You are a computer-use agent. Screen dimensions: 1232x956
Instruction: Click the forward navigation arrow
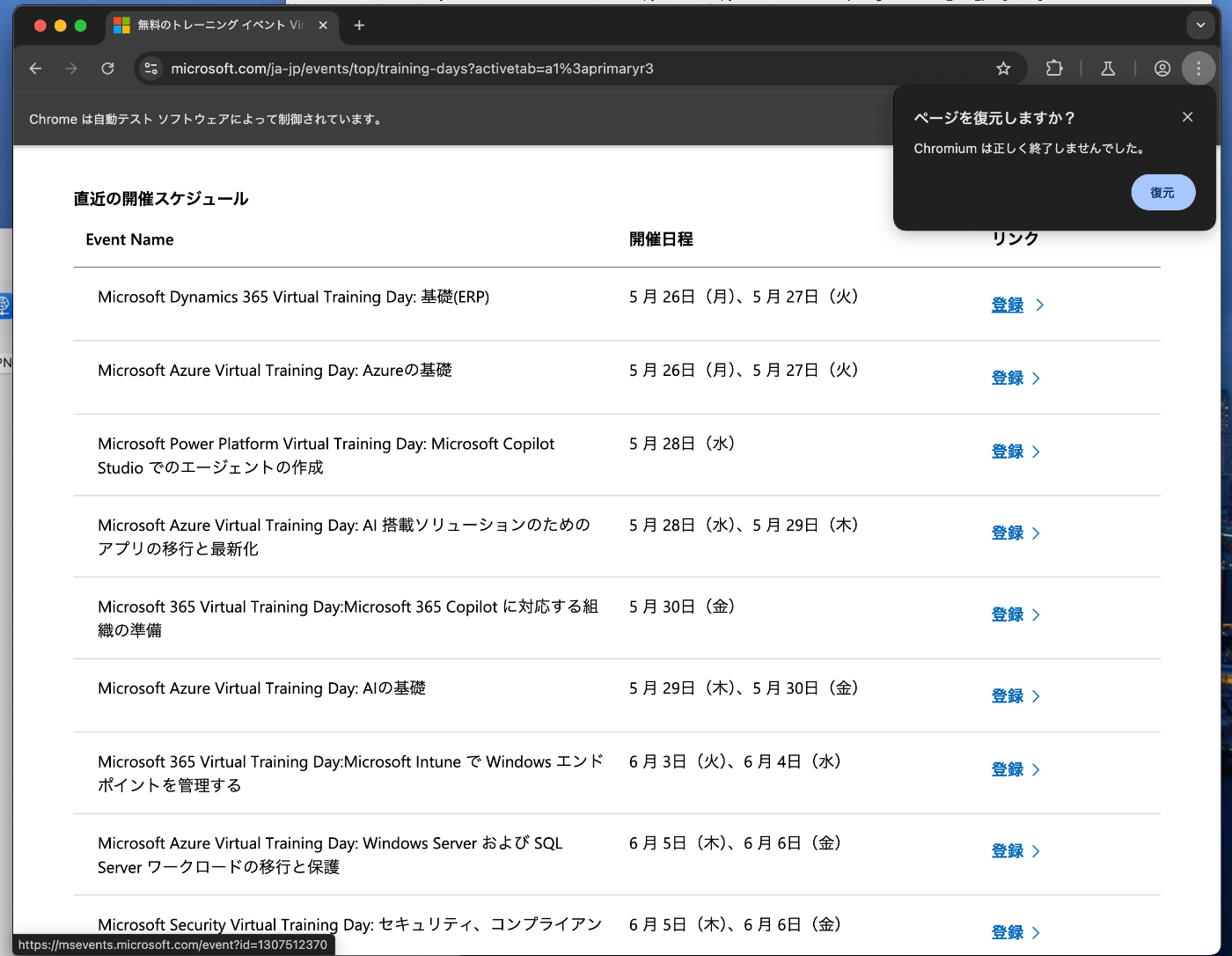pos(71,69)
